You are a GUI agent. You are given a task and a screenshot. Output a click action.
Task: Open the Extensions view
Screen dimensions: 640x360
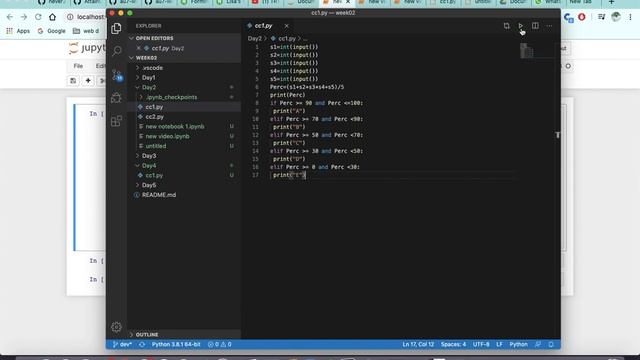tap(116, 121)
